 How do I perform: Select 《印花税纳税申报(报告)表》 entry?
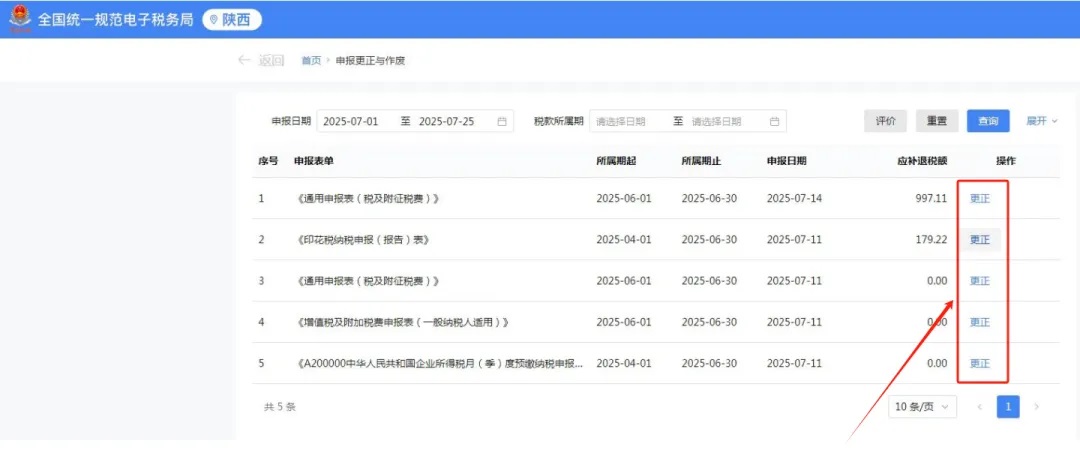click(x=362, y=240)
